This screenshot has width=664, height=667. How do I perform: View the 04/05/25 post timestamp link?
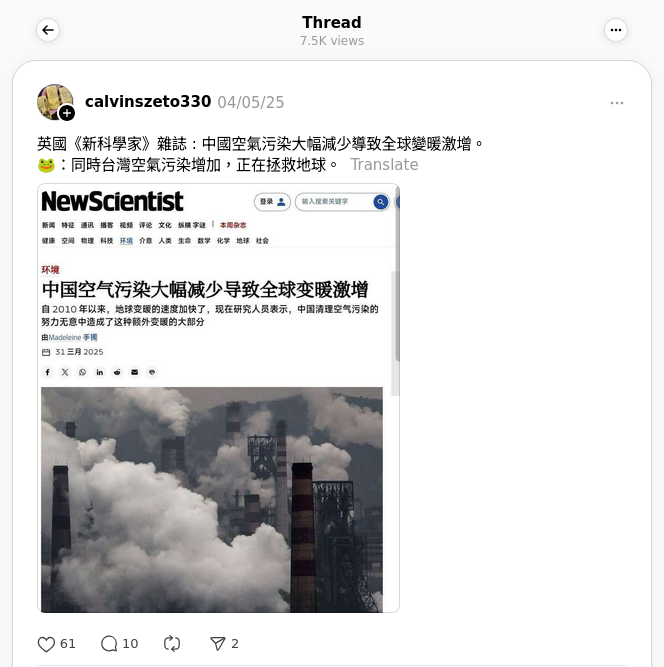pos(251,103)
